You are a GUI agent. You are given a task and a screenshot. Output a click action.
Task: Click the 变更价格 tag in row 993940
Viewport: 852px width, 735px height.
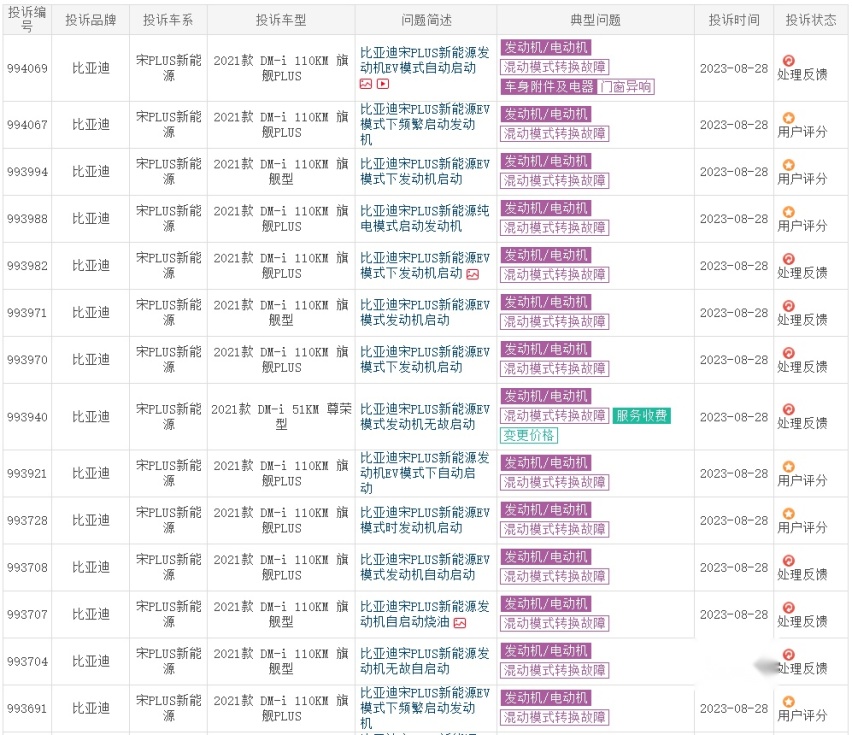tap(529, 435)
